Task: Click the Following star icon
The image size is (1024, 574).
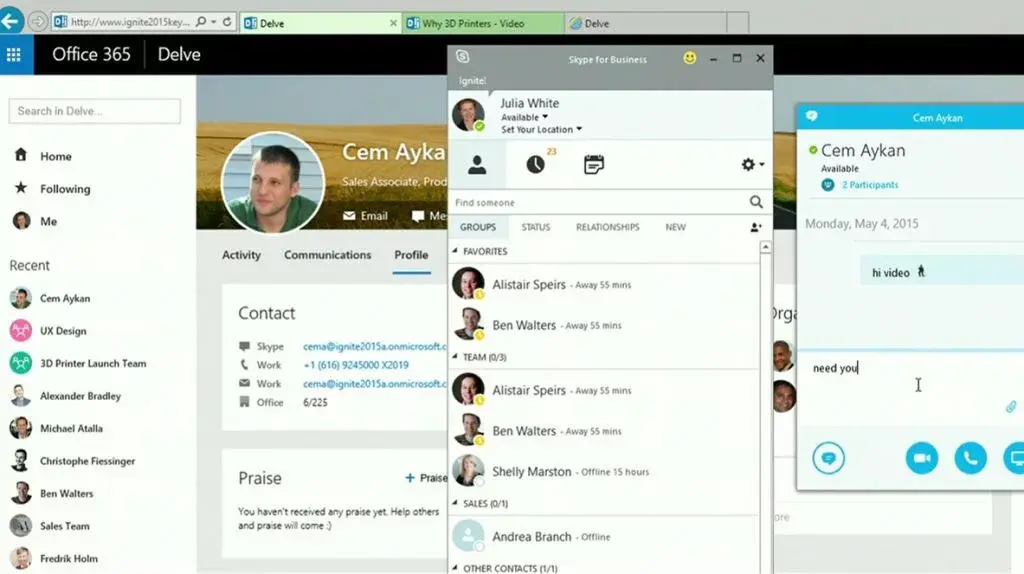Action: pos(21,188)
